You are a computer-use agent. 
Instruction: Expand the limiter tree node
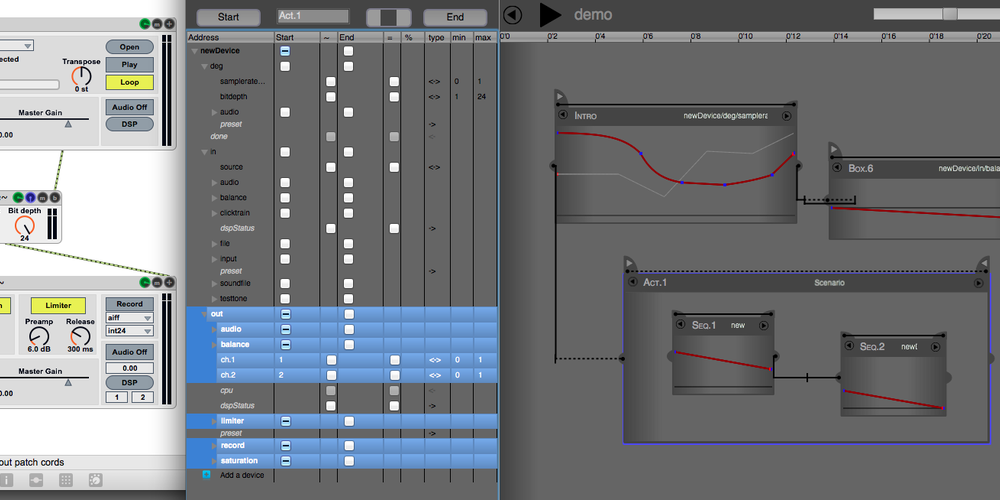(x=214, y=421)
